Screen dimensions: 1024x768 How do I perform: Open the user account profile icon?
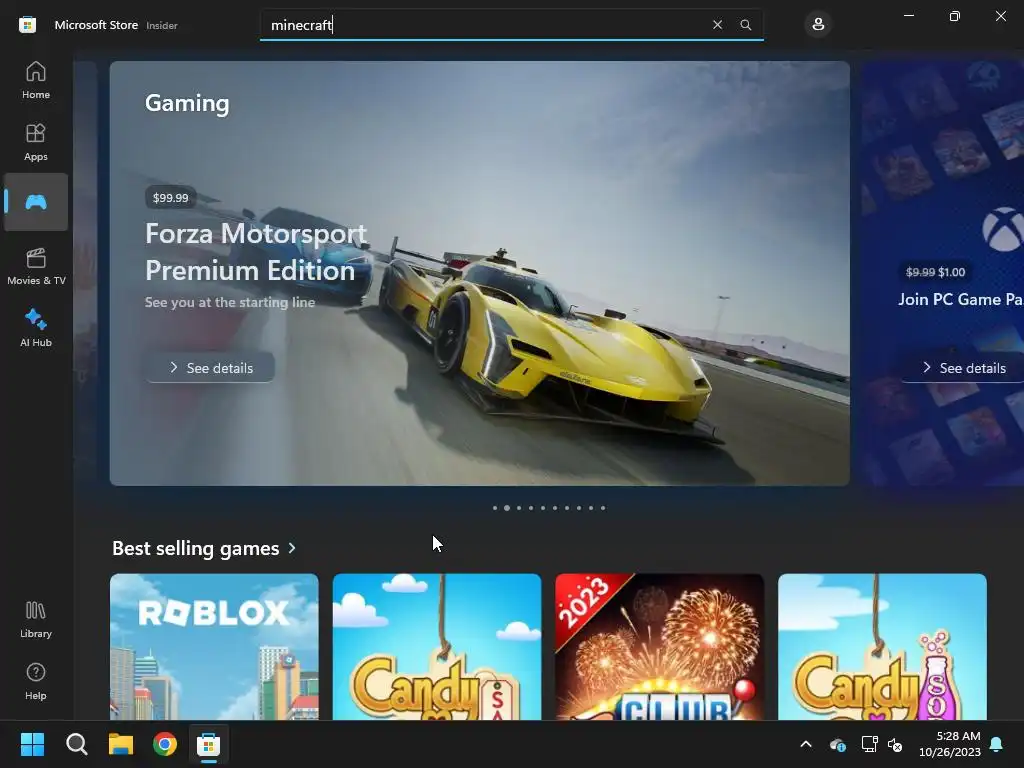818,25
